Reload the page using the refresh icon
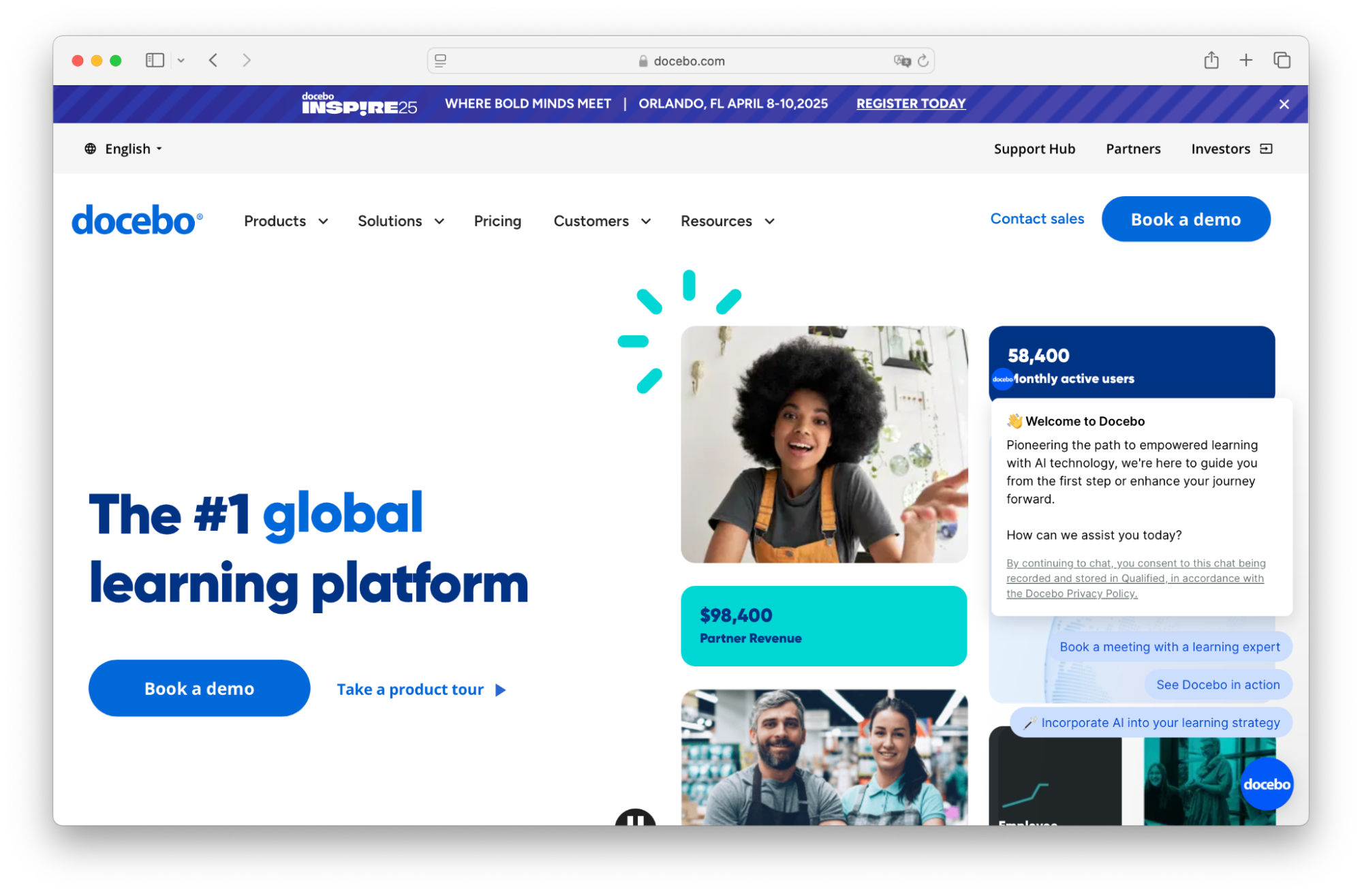 point(923,61)
